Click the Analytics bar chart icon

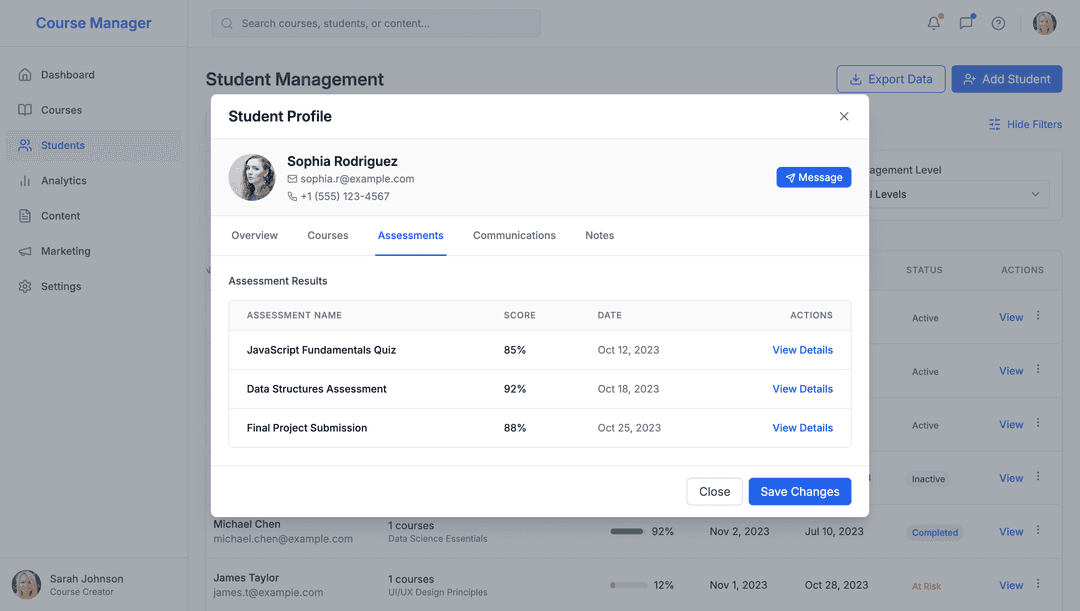25,181
